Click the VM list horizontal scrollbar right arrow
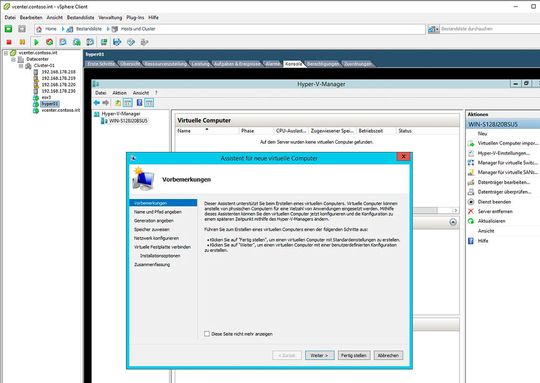540x383 pixels. tap(455, 210)
